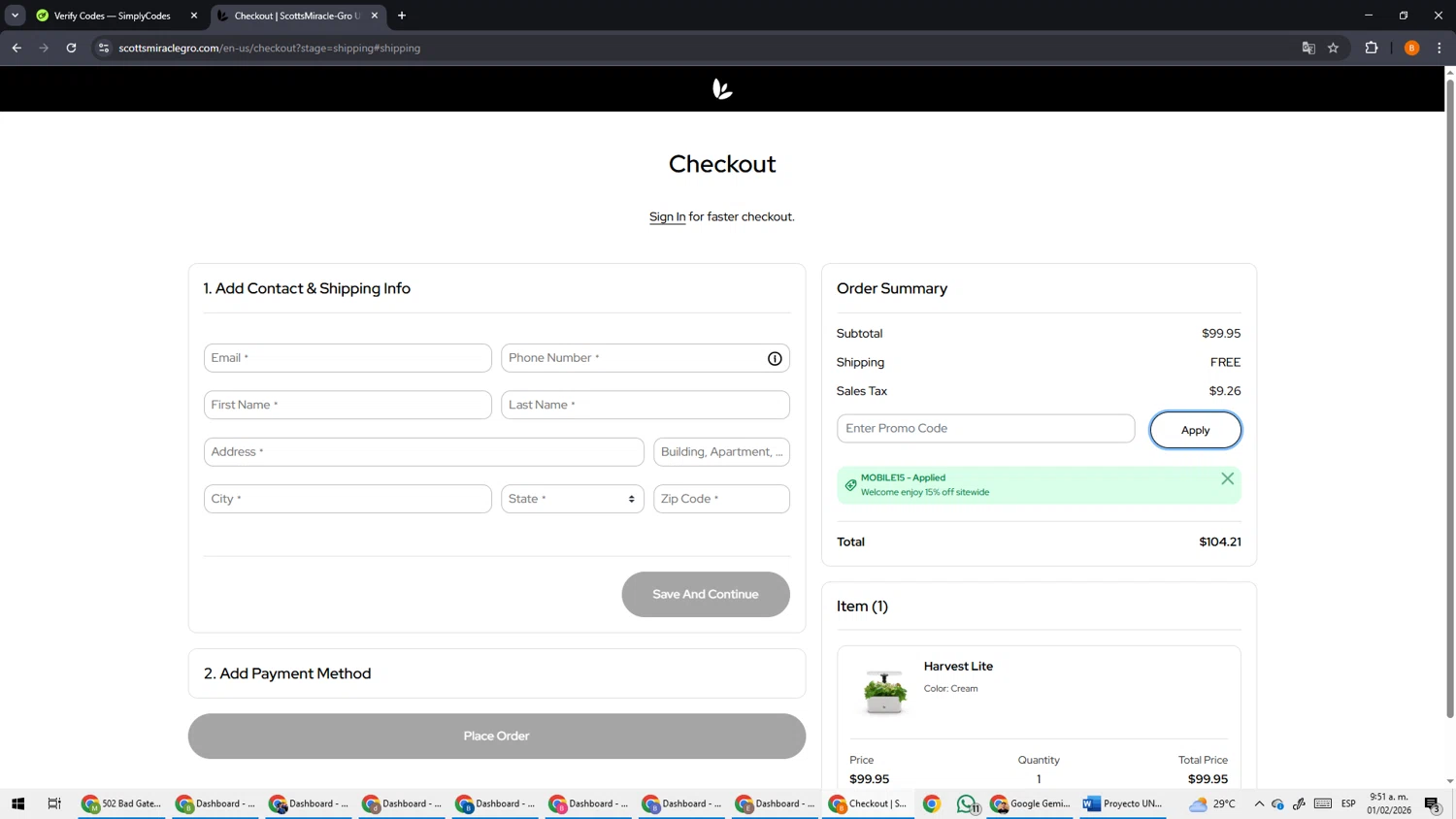The width and height of the screenshot is (1456, 819).
Task: Click the City input field
Action: 347,499
